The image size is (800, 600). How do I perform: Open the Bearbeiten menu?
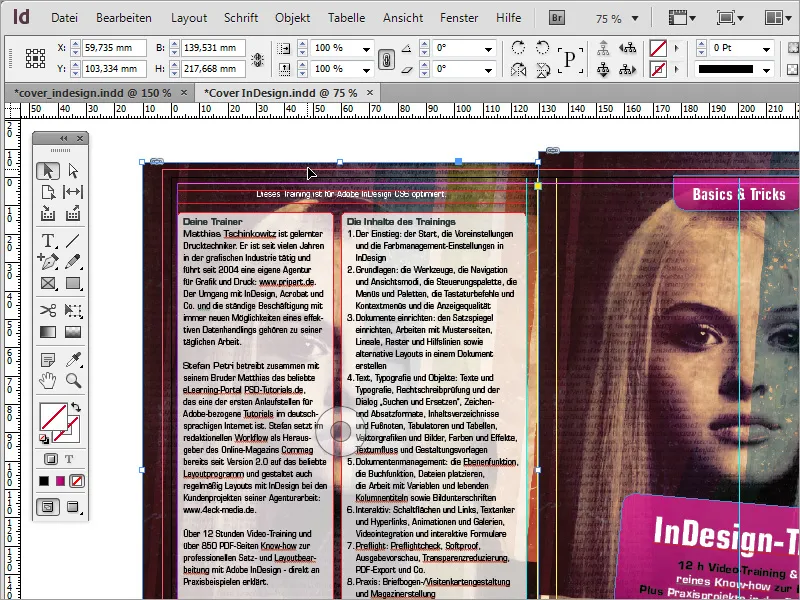(123, 18)
